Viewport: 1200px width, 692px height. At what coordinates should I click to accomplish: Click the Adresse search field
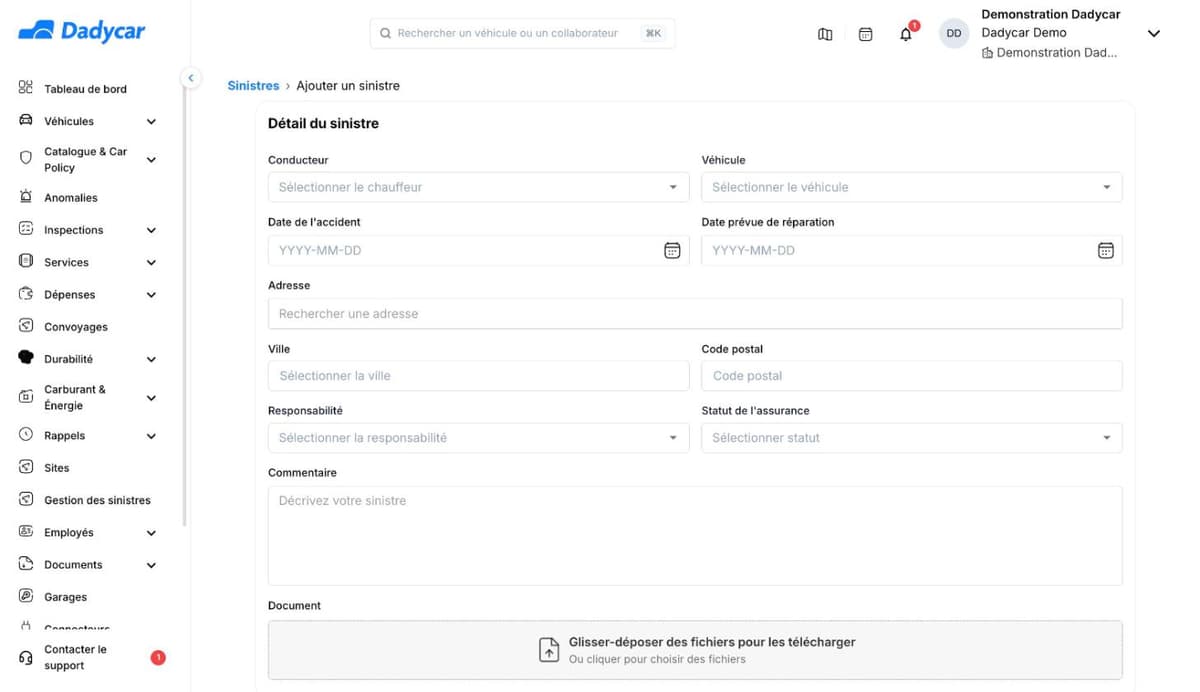[x=695, y=313]
